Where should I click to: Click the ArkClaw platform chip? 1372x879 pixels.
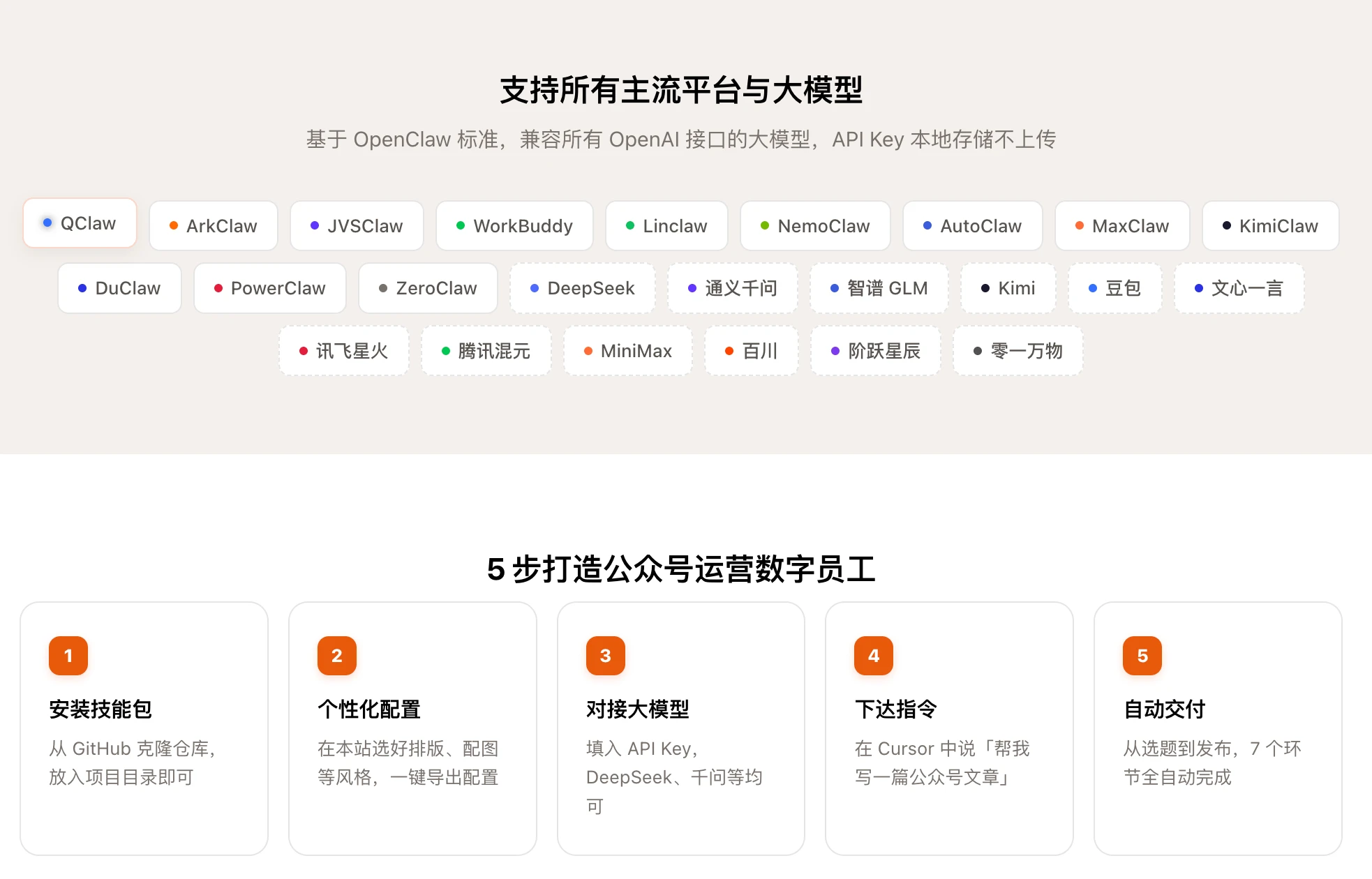tap(214, 226)
